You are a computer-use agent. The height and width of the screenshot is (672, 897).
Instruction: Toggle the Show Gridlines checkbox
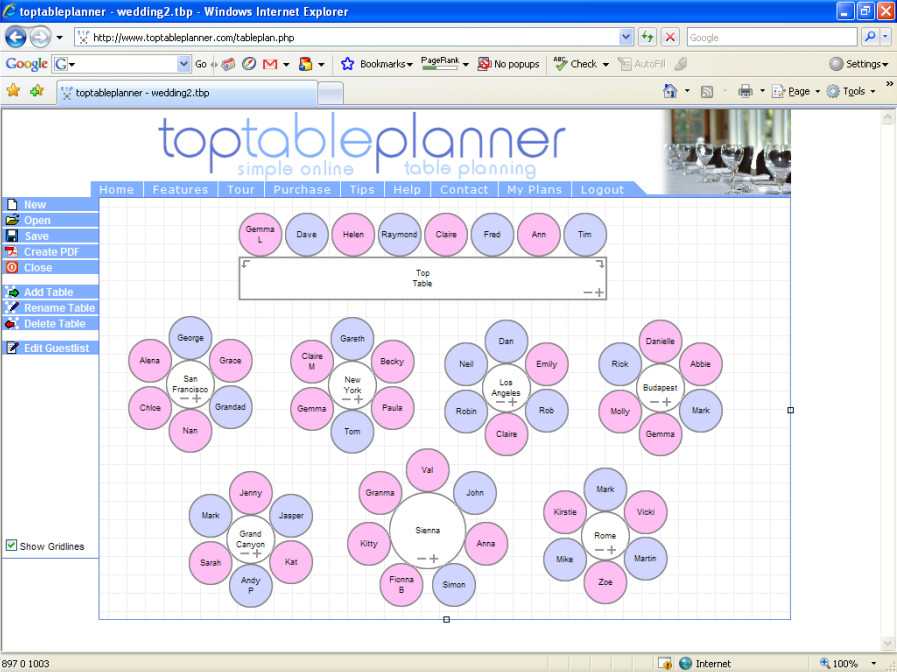pos(11,545)
